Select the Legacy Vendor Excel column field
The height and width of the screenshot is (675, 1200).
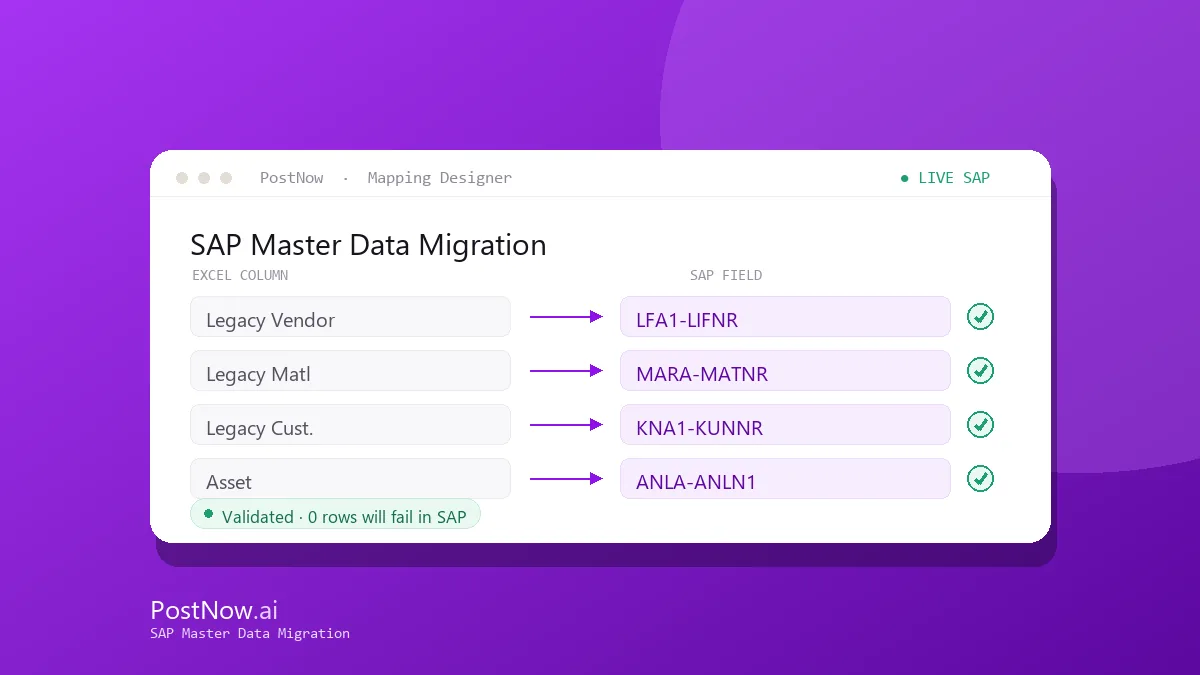click(x=350, y=317)
